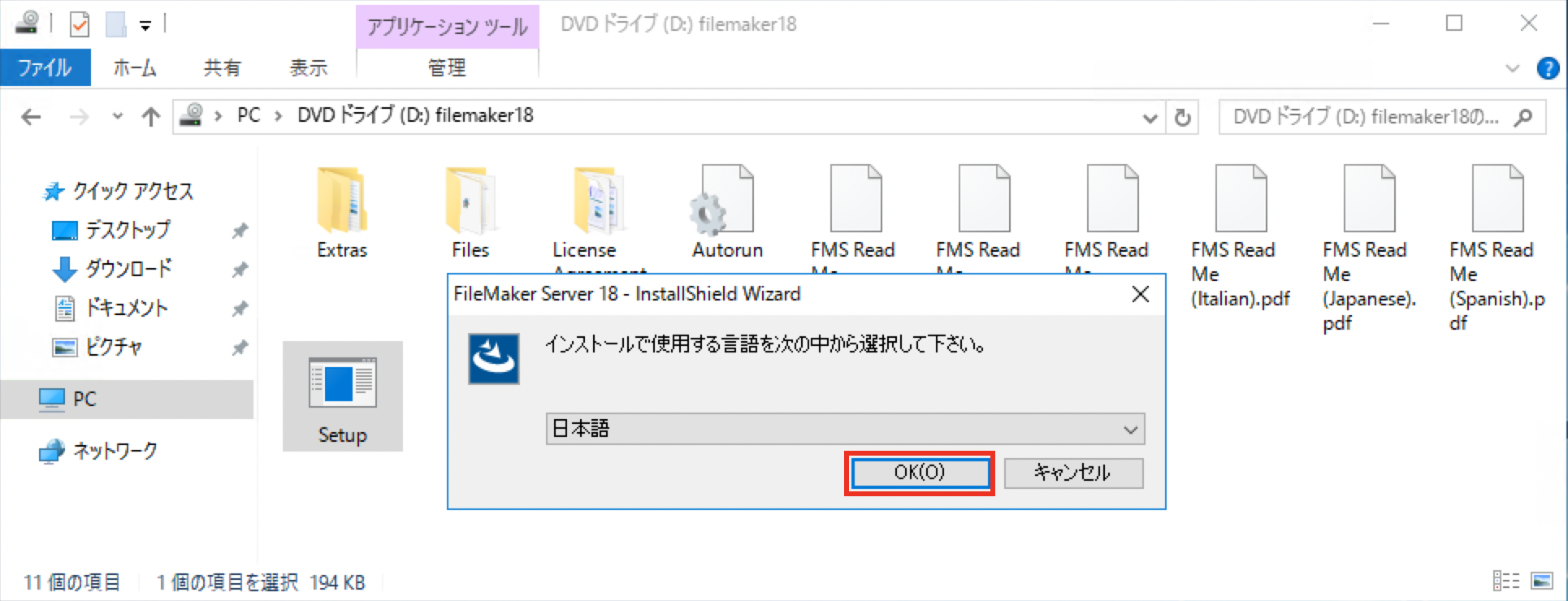This screenshot has height=601, width=1568.
Task: Switch to the 表示 ribbon tab
Action: tap(309, 68)
